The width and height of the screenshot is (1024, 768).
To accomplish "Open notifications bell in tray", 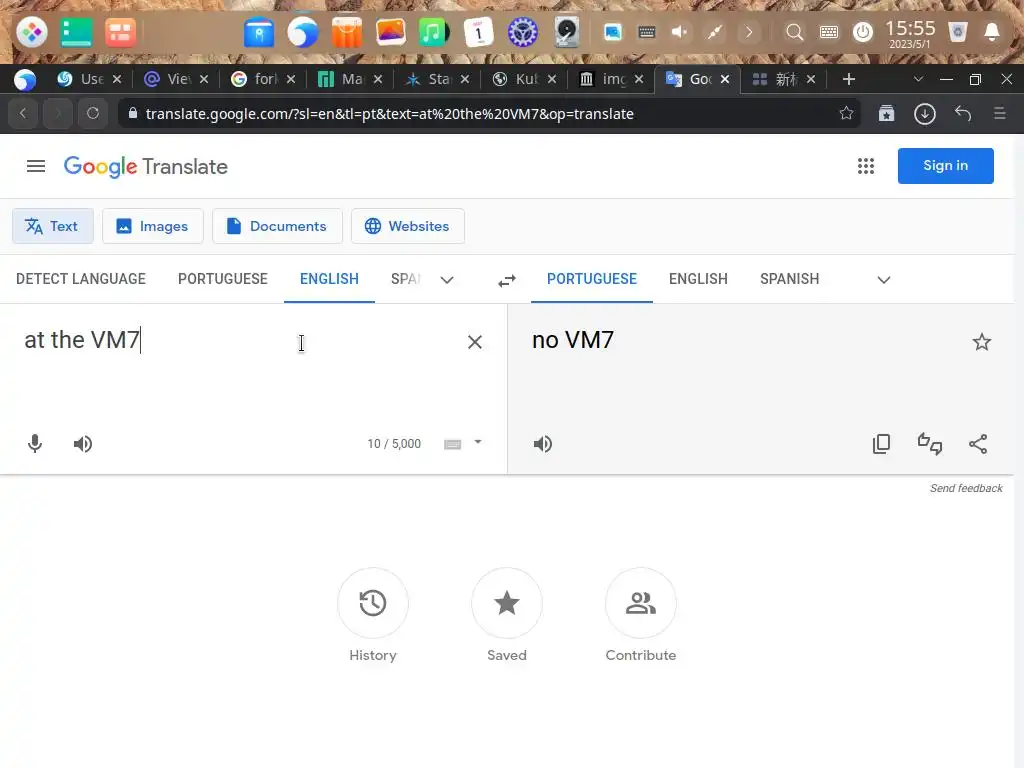I will [x=992, y=32].
